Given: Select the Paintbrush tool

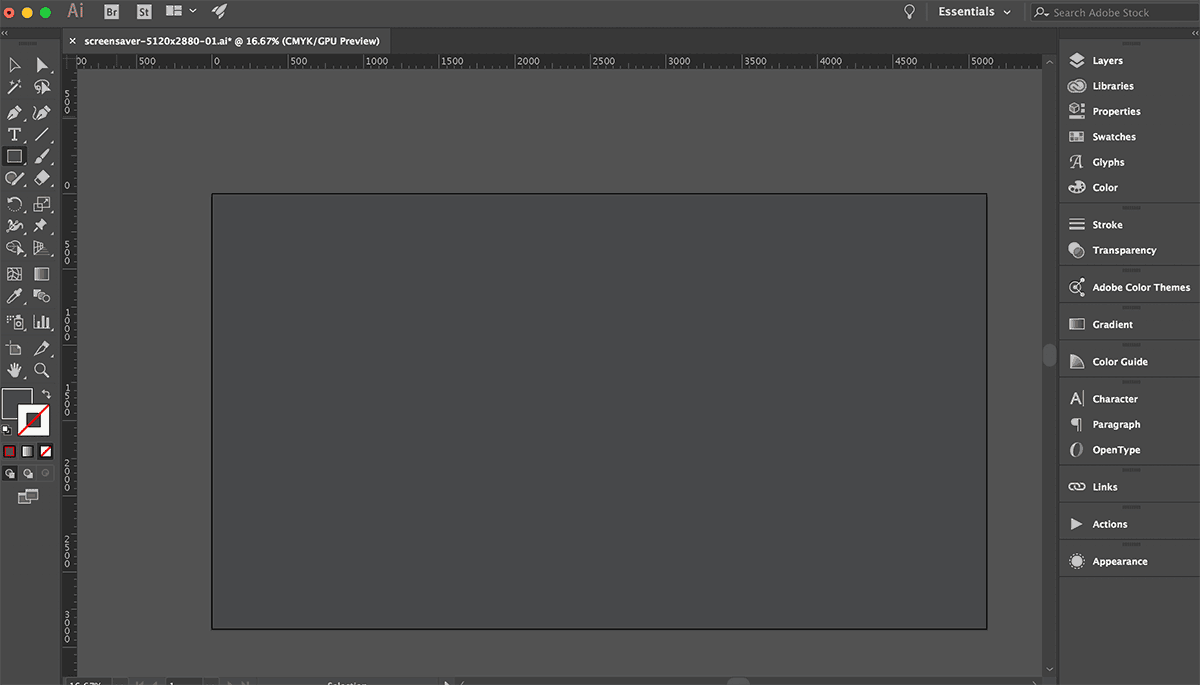Looking at the screenshot, I should [42, 157].
